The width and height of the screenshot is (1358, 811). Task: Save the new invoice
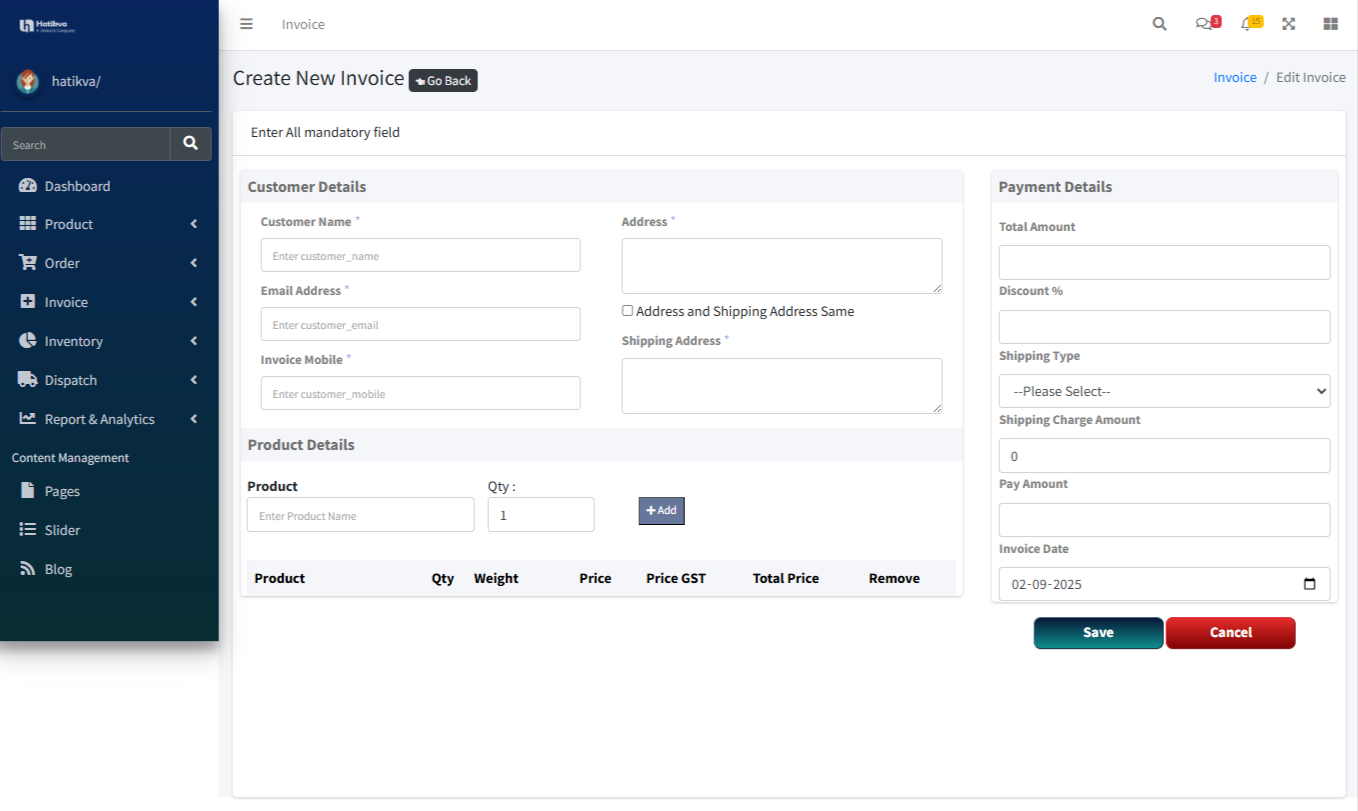point(1097,632)
